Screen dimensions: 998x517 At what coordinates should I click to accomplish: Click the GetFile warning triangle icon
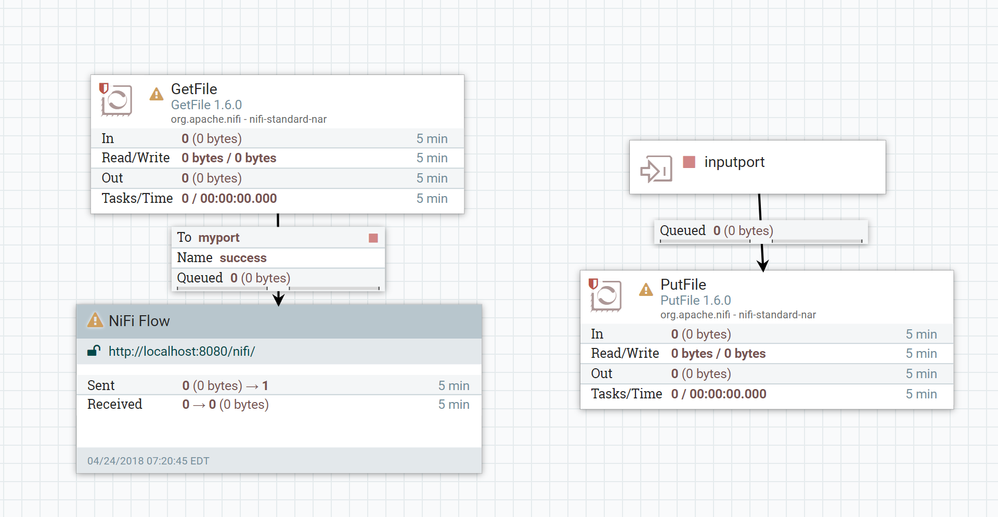(157, 94)
